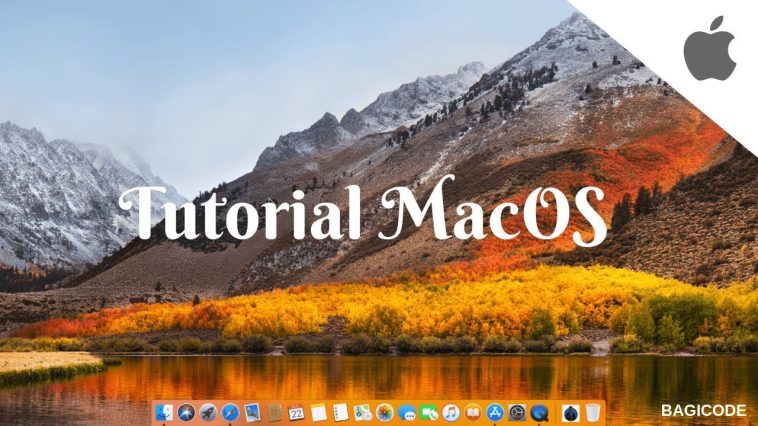Open Calendar icon showing 22
The image size is (758, 426).
click(296, 413)
